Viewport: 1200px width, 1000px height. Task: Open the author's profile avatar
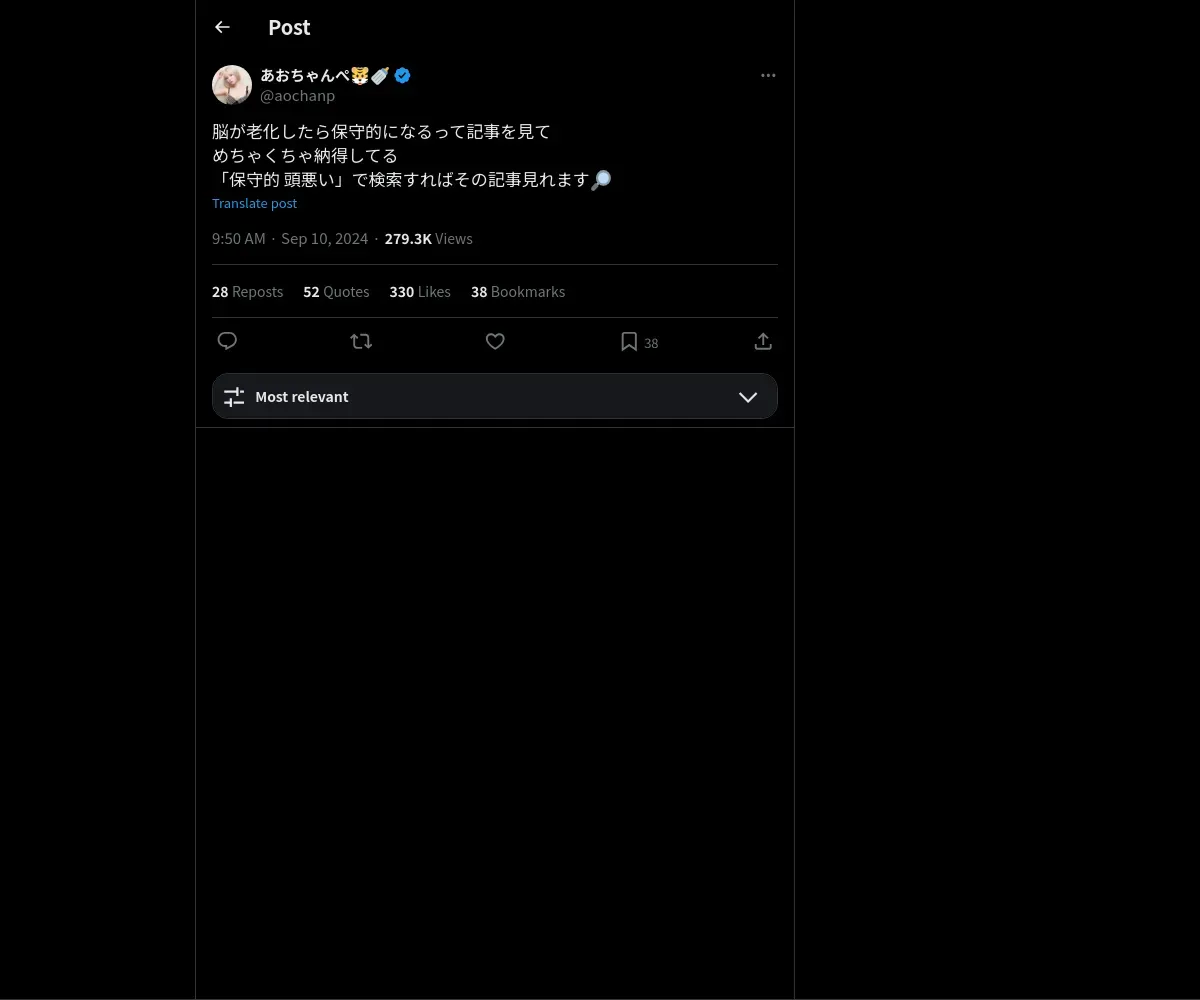pyautogui.click(x=232, y=85)
